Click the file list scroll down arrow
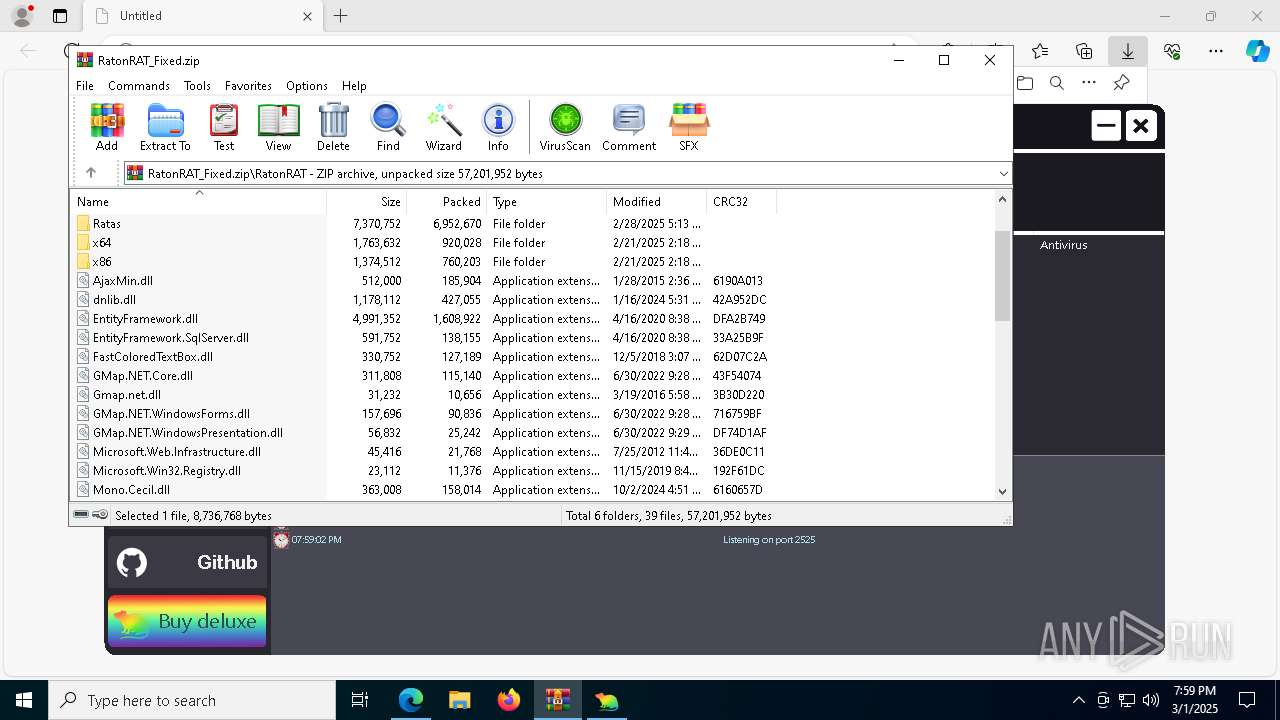The width and height of the screenshot is (1280, 720). (x=1003, y=491)
